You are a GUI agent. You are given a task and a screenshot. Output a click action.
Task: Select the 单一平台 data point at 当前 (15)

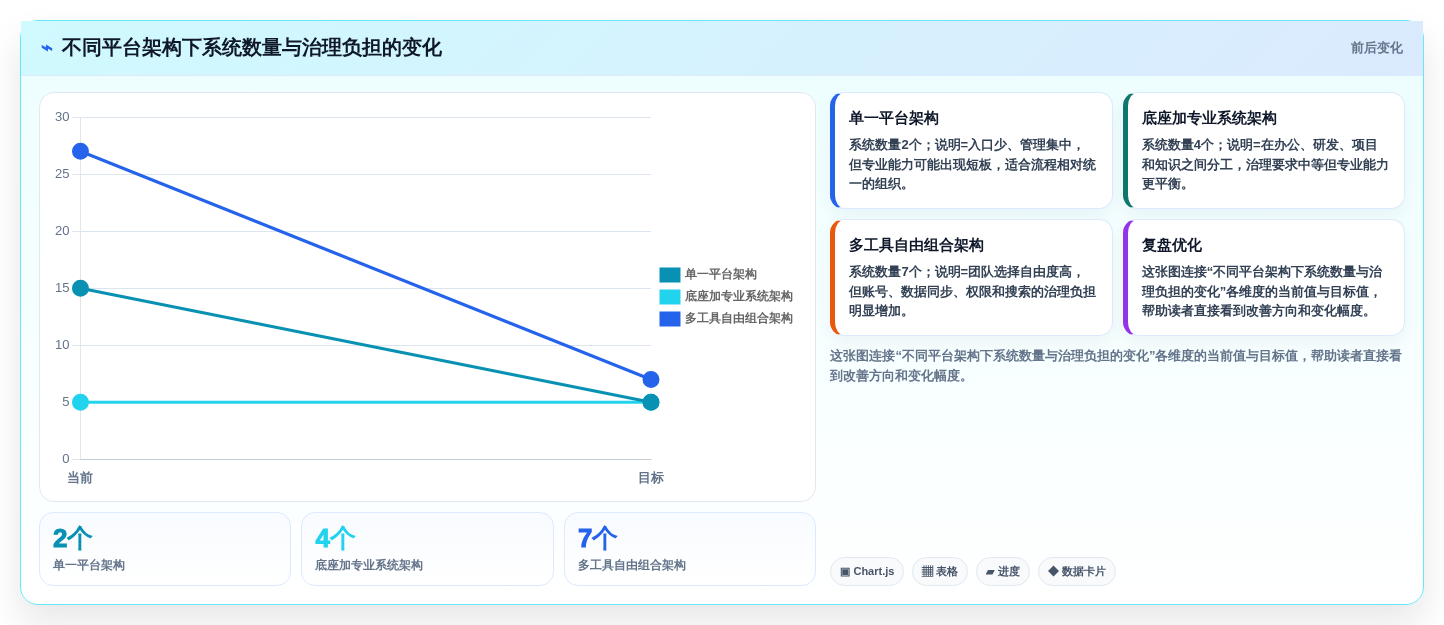[x=80, y=288]
